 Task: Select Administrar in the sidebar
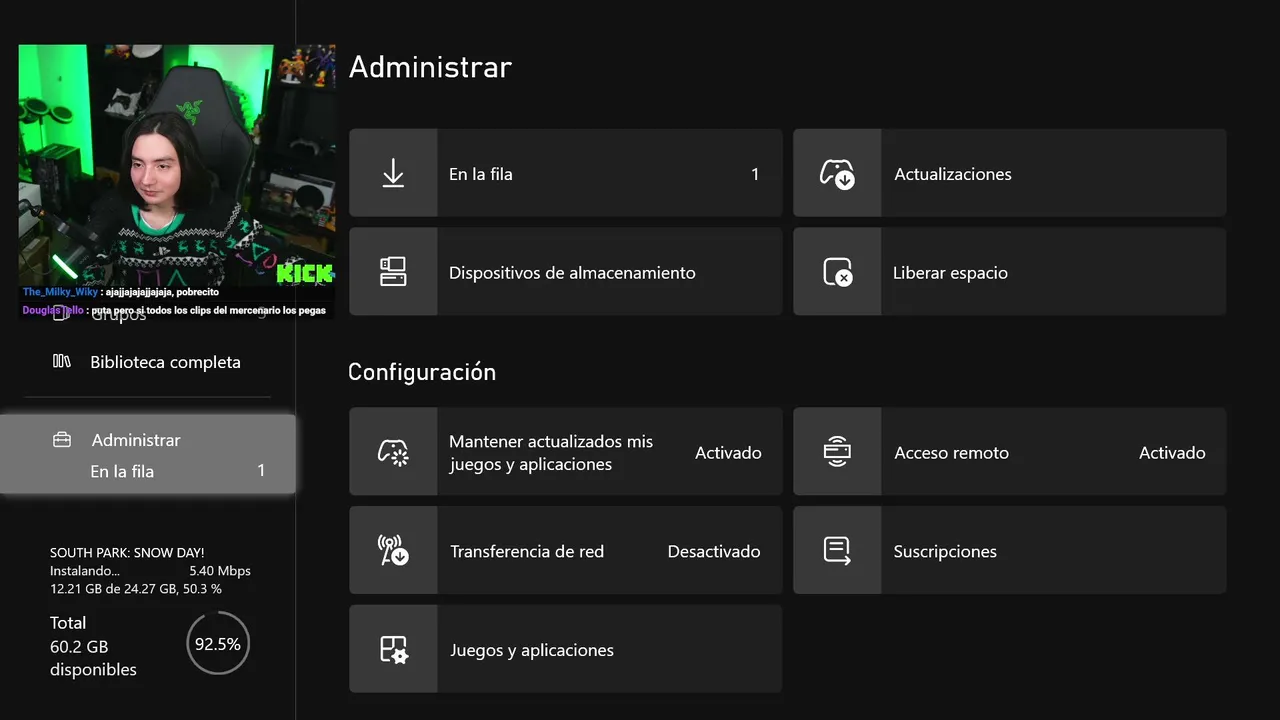click(x=136, y=440)
